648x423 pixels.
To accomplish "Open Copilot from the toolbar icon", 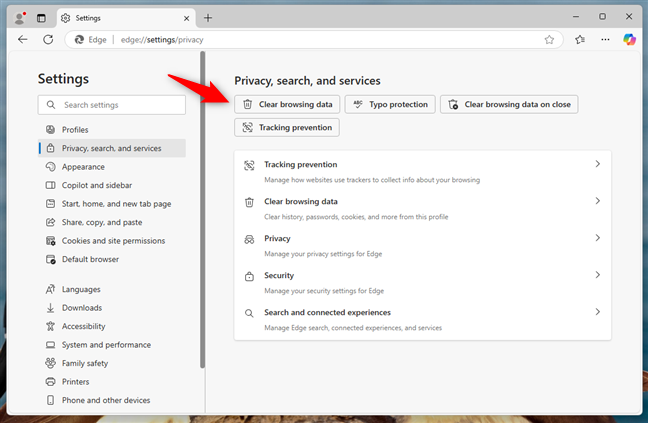I will (x=629, y=40).
